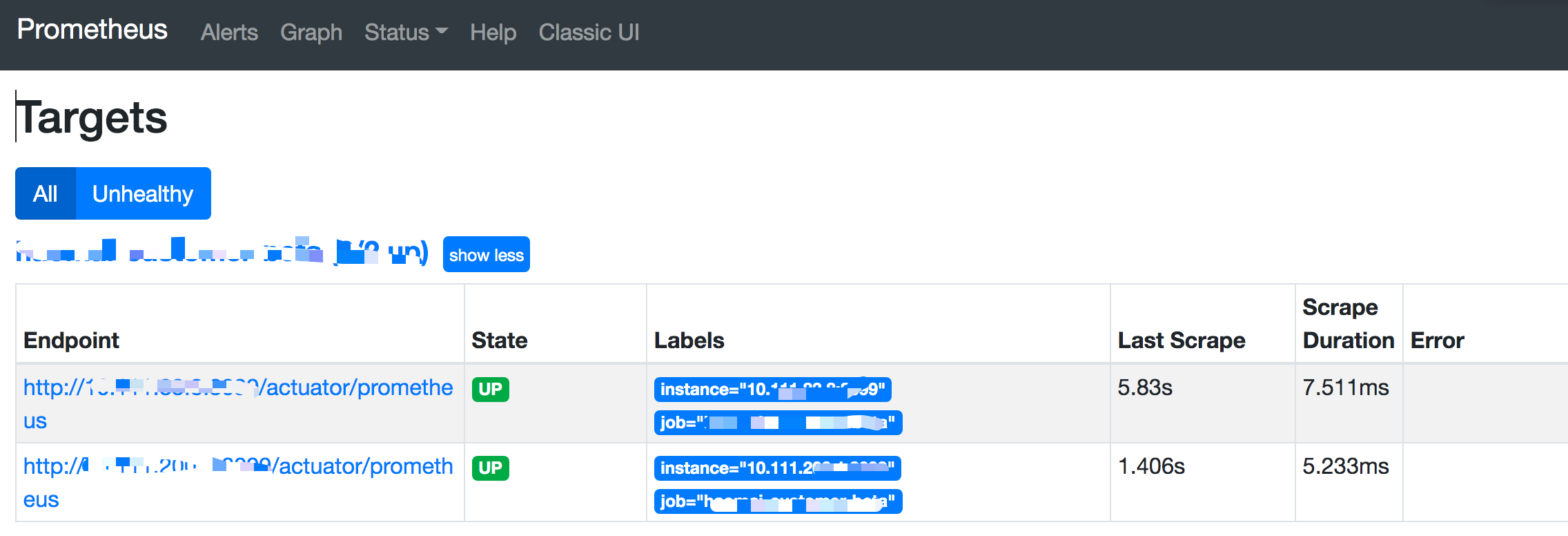The height and width of the screenshot is (536, 1568).
Task: Click UP state badge in second row
Action: pos(491,468)
